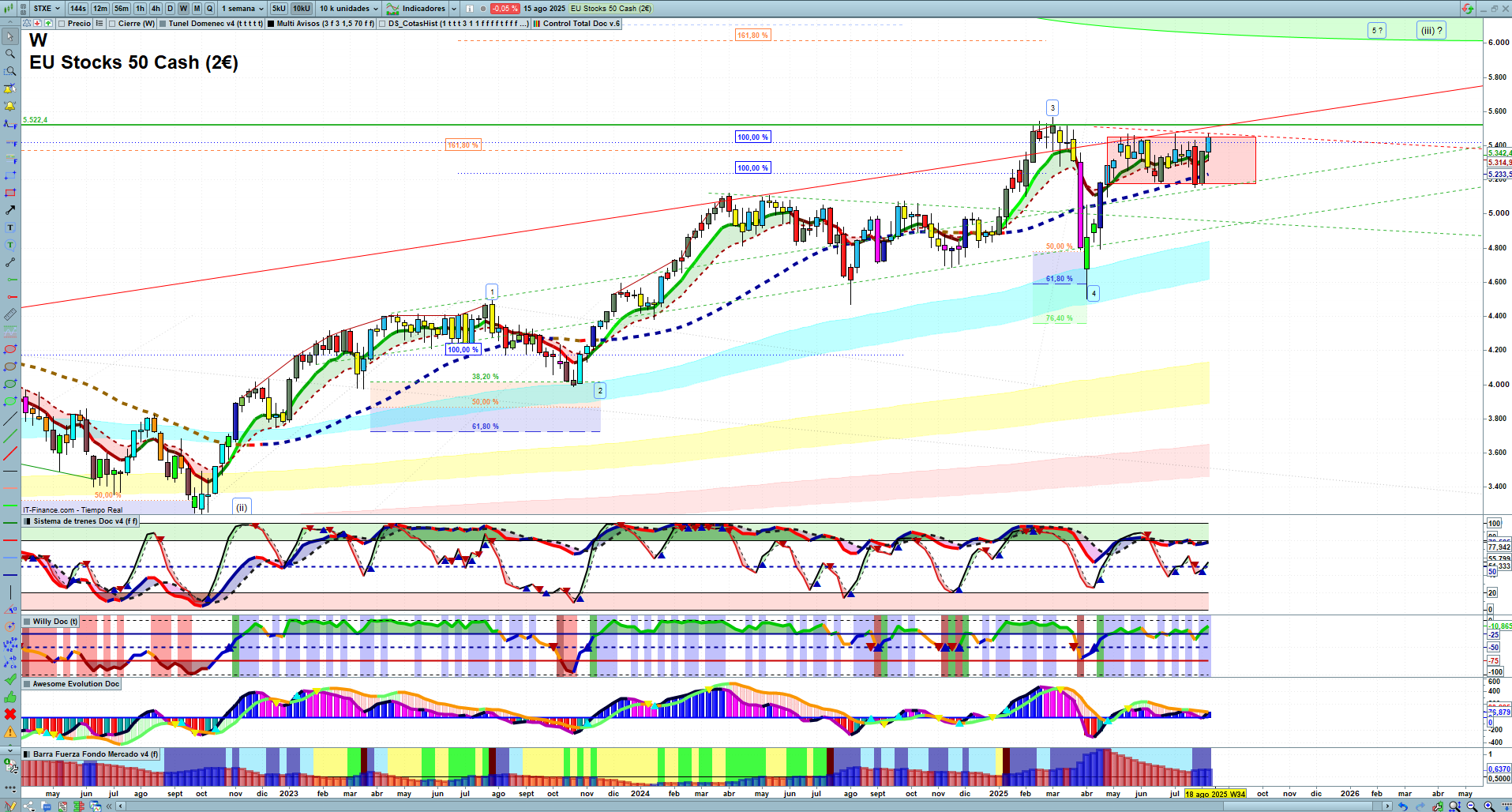Click the Indicadores chart icon
The width and height of the screenshot is (1512, 812).
pos(392,9)
